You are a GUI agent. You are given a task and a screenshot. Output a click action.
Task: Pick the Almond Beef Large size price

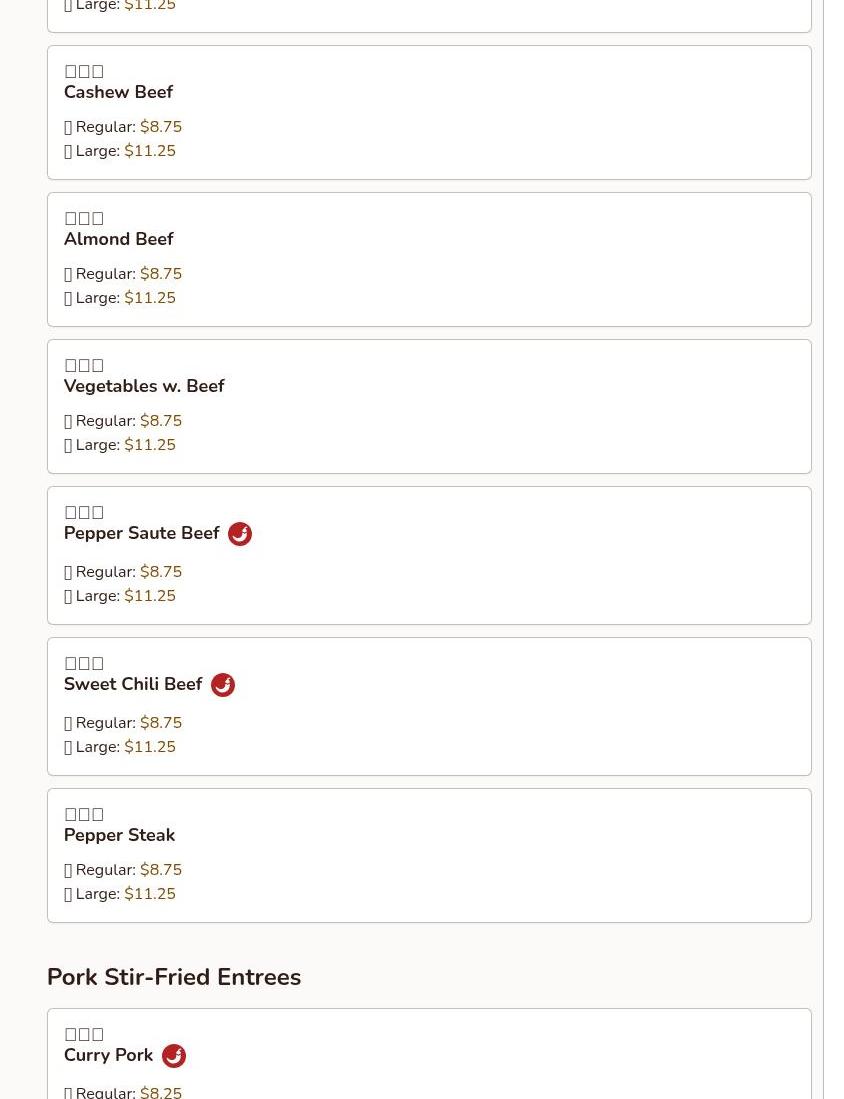(x=149, y=298)
